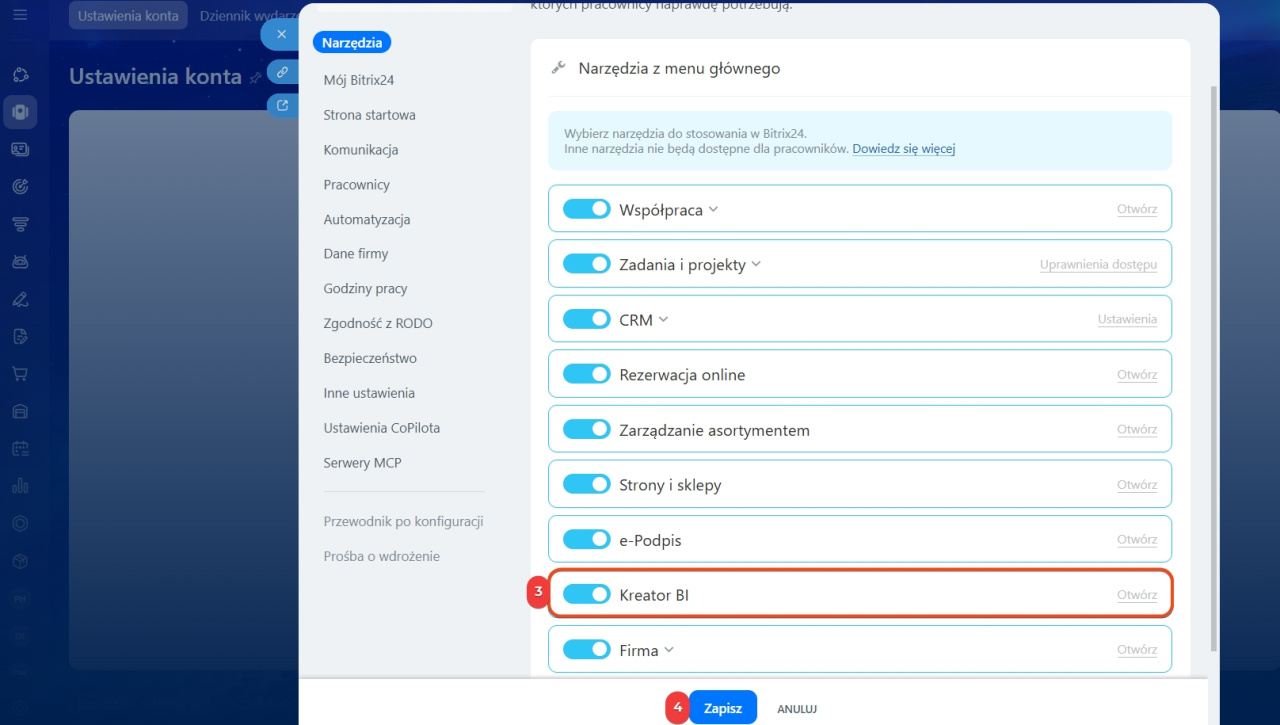
Task: Open Zgodność z RODO section
Action: click(378, 324)
